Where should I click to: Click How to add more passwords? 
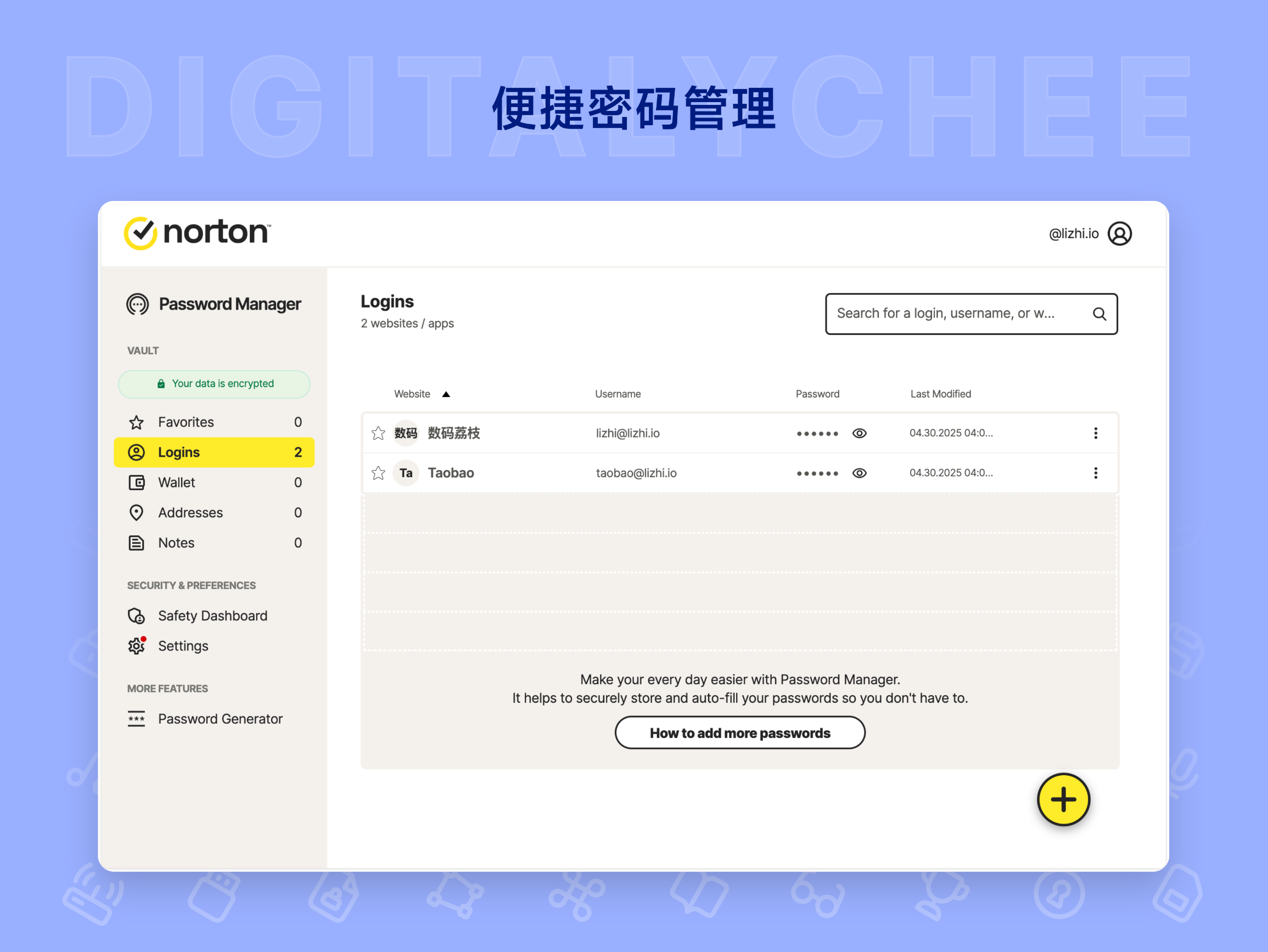pyautogui.click(x=740, y=732)
